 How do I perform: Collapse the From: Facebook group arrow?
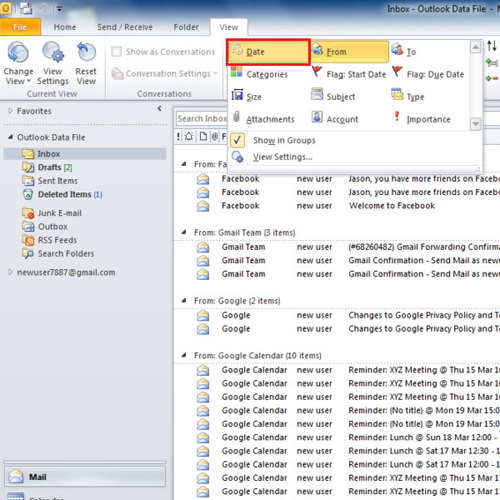click(x=184, y=164)
